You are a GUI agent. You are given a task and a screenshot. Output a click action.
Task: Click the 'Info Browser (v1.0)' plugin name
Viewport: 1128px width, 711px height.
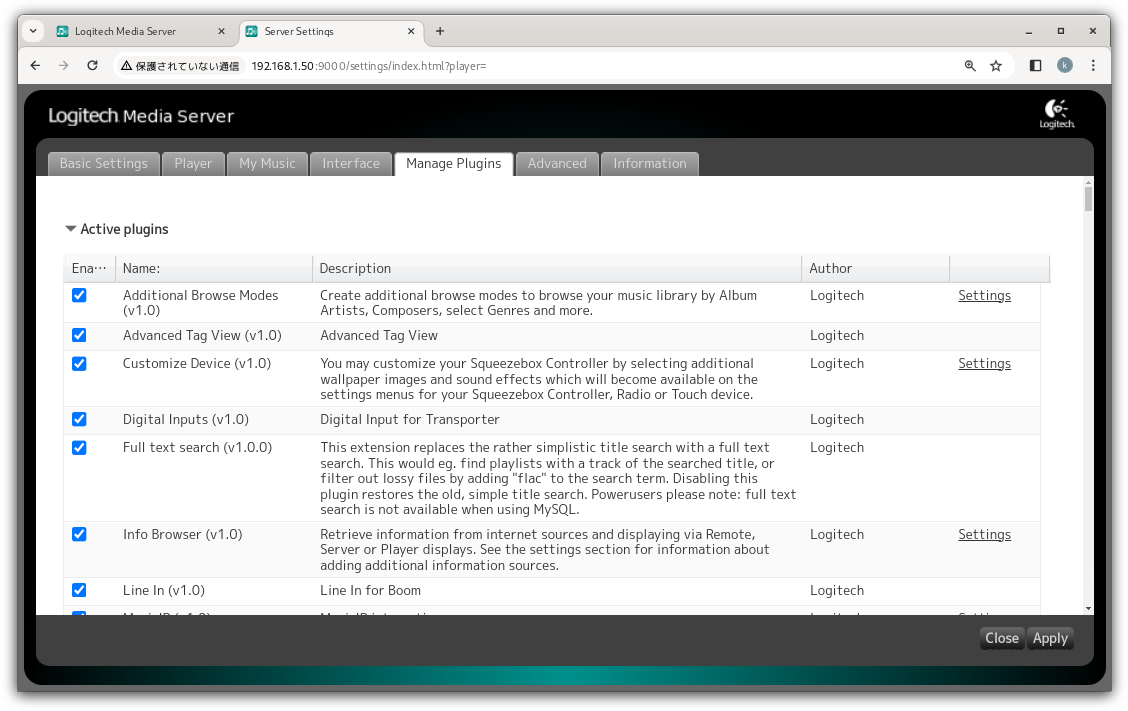coord(183,535)
